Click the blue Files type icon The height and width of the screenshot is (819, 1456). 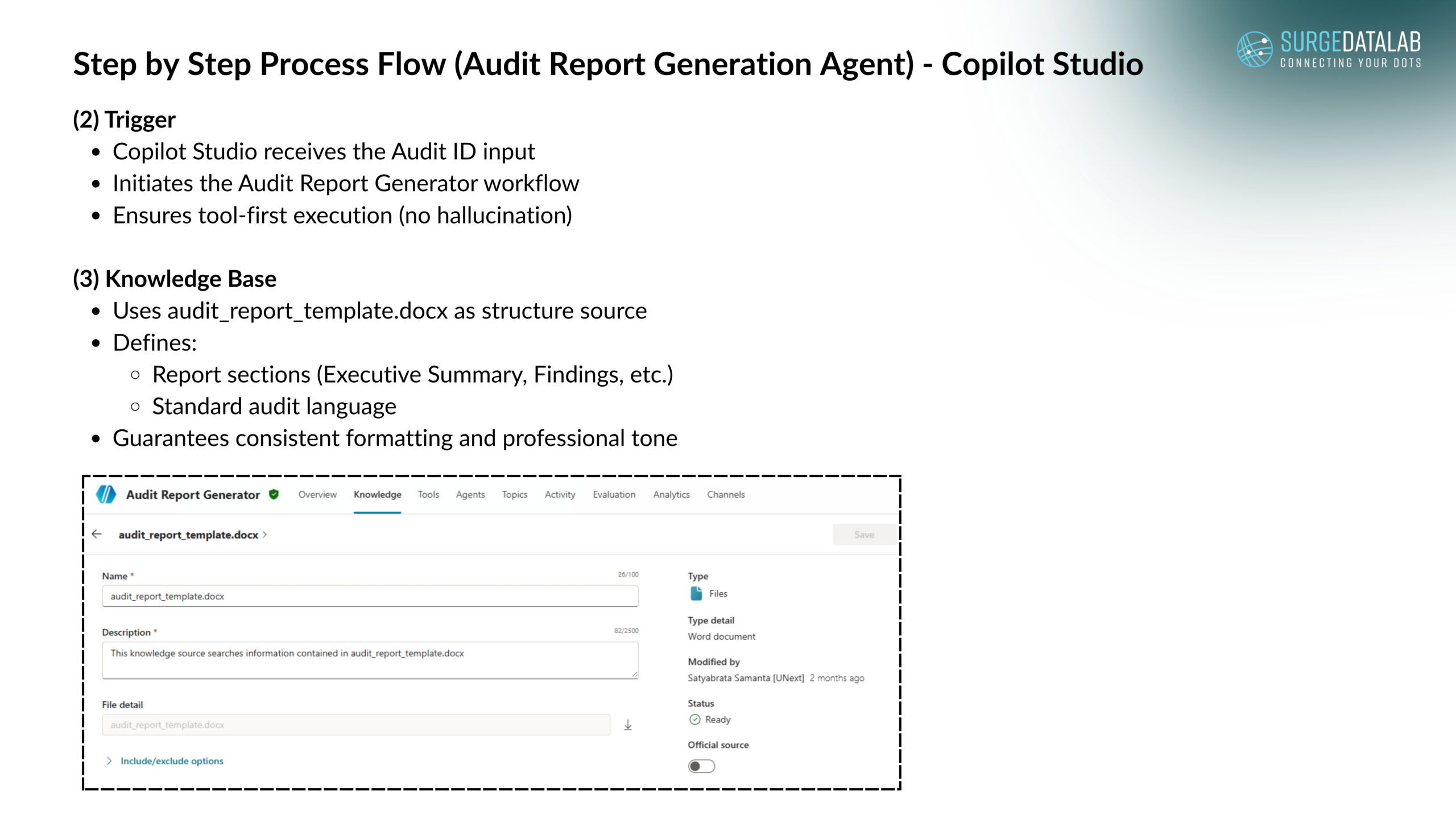[x=696, y=593]
